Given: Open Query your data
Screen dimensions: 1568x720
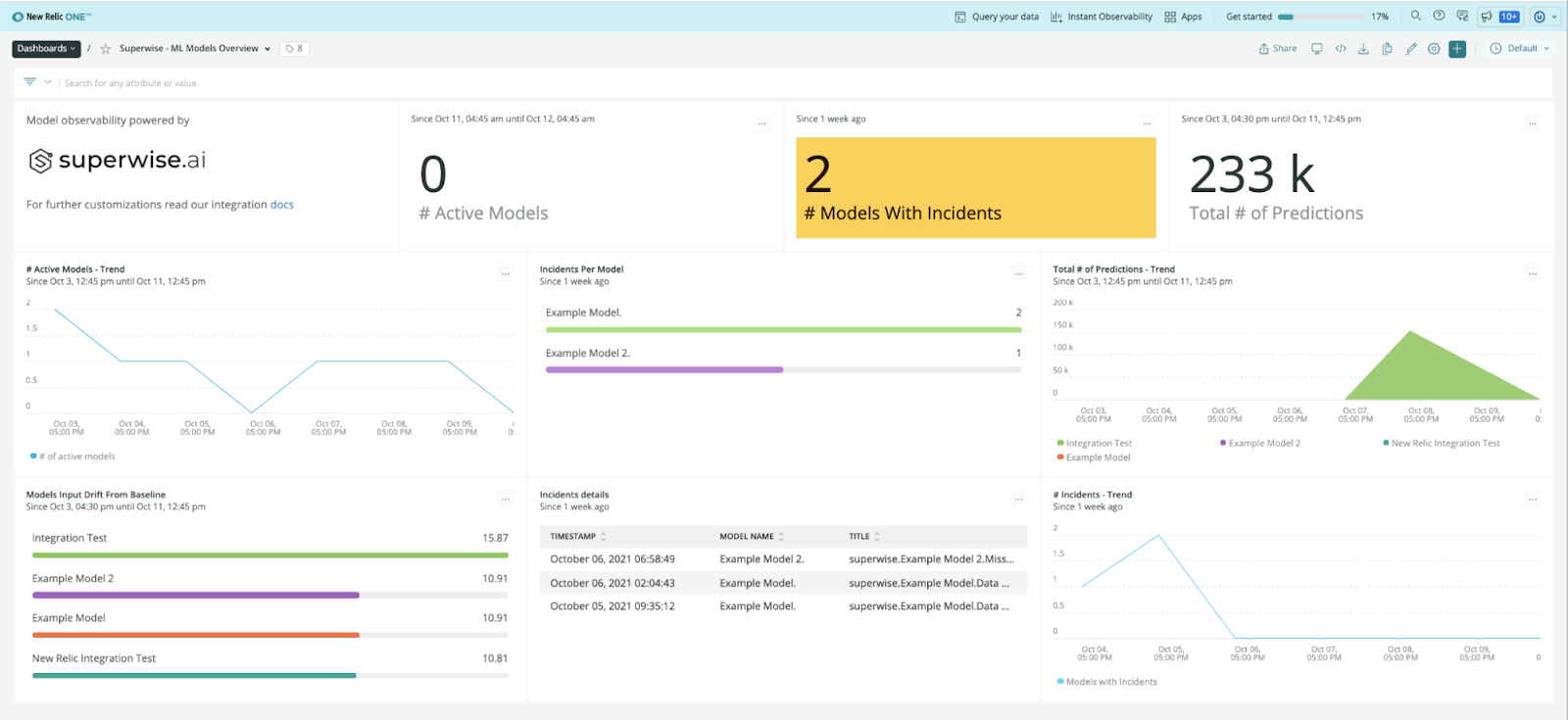Looking at the screenshot, I should 997,17.
